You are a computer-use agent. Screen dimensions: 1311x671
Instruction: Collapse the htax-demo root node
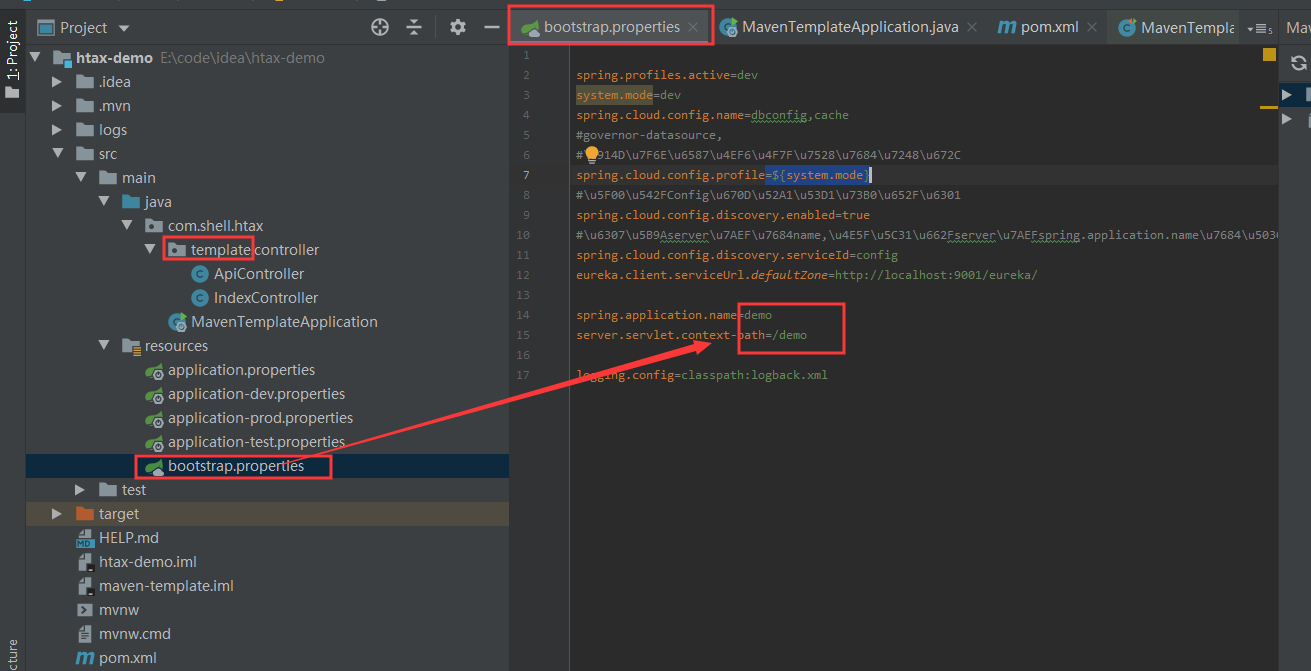point(36,58)
